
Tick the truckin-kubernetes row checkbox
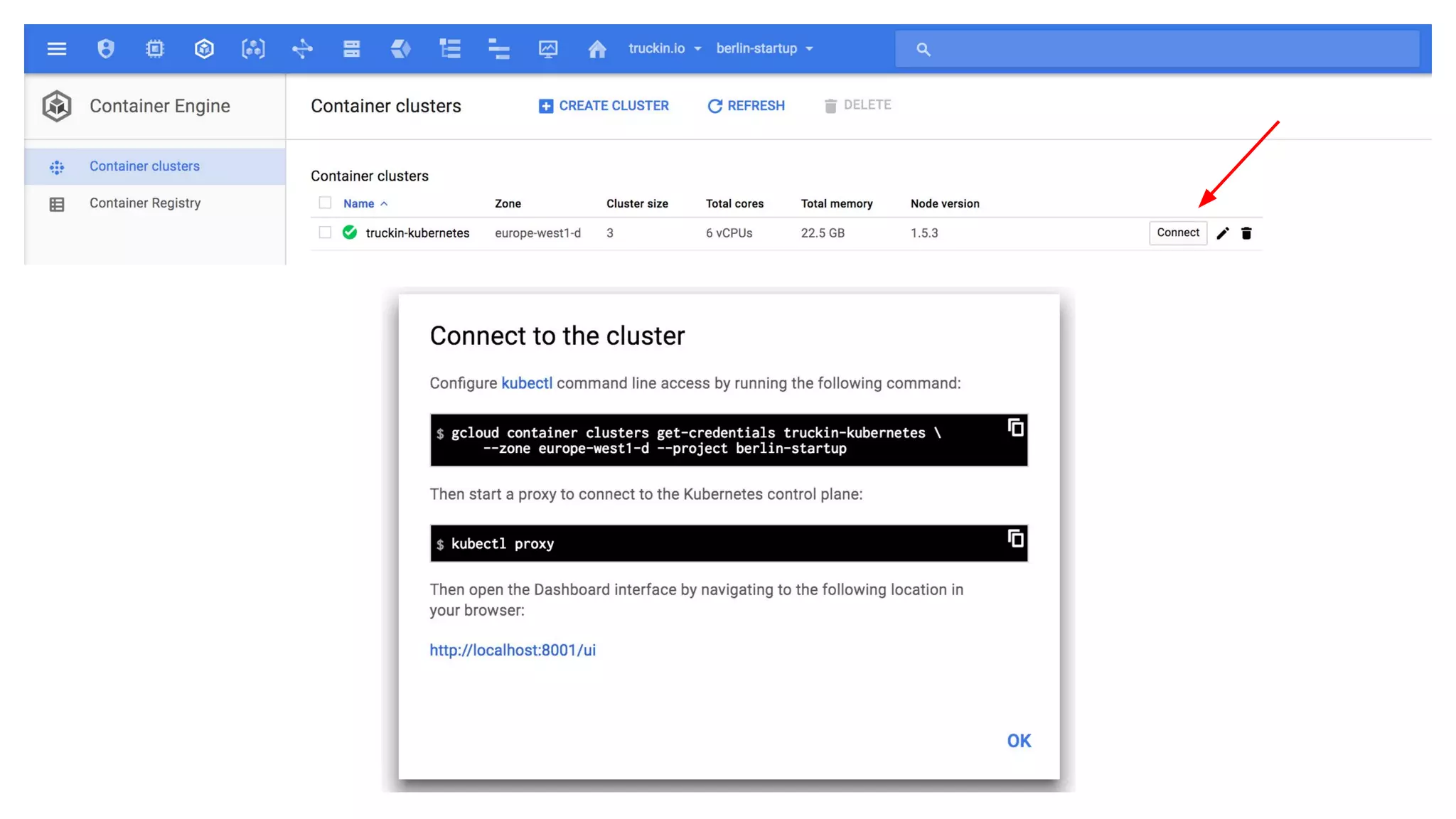tap(325, 232)
